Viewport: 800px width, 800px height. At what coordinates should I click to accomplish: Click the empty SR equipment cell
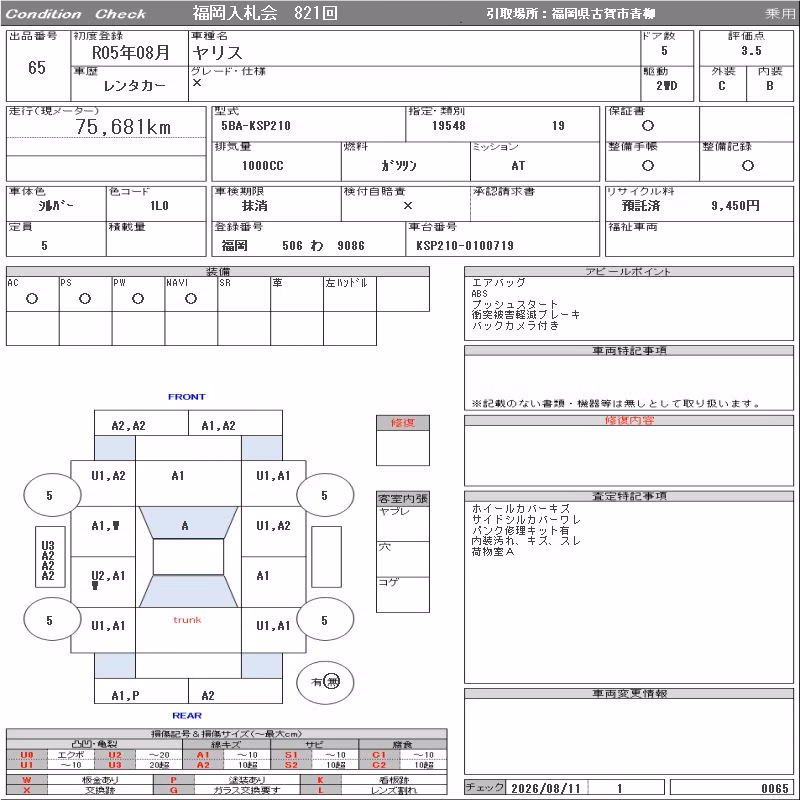244,294
